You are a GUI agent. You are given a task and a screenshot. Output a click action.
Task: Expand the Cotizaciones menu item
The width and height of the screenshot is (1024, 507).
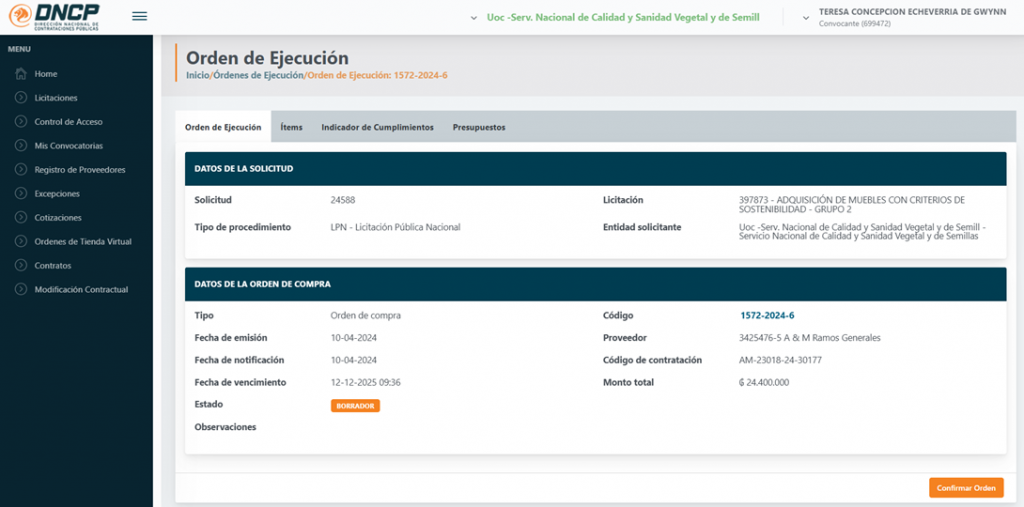pyautogui.click(x=57, y=218)
